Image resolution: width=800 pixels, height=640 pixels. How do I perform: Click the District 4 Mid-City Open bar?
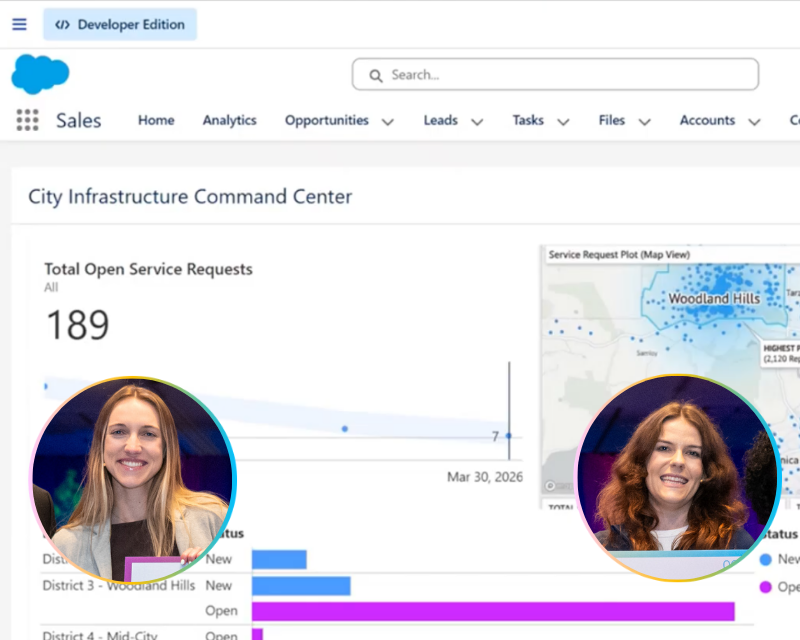pos(257,634)
